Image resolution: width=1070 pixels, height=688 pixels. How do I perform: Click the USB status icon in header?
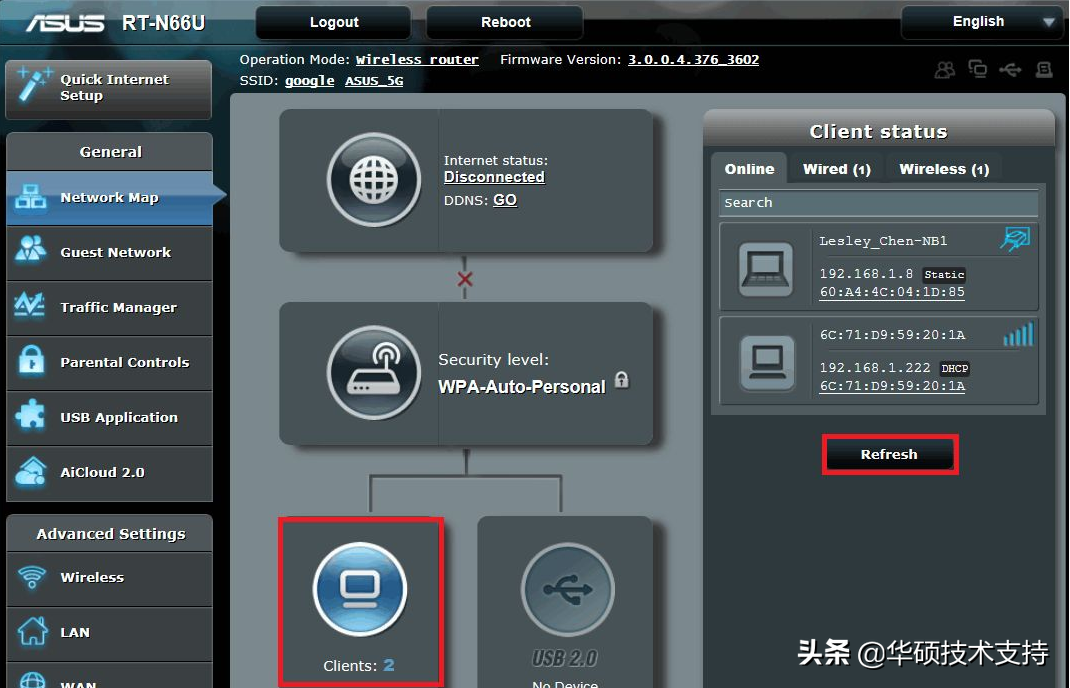[1011, 69]
